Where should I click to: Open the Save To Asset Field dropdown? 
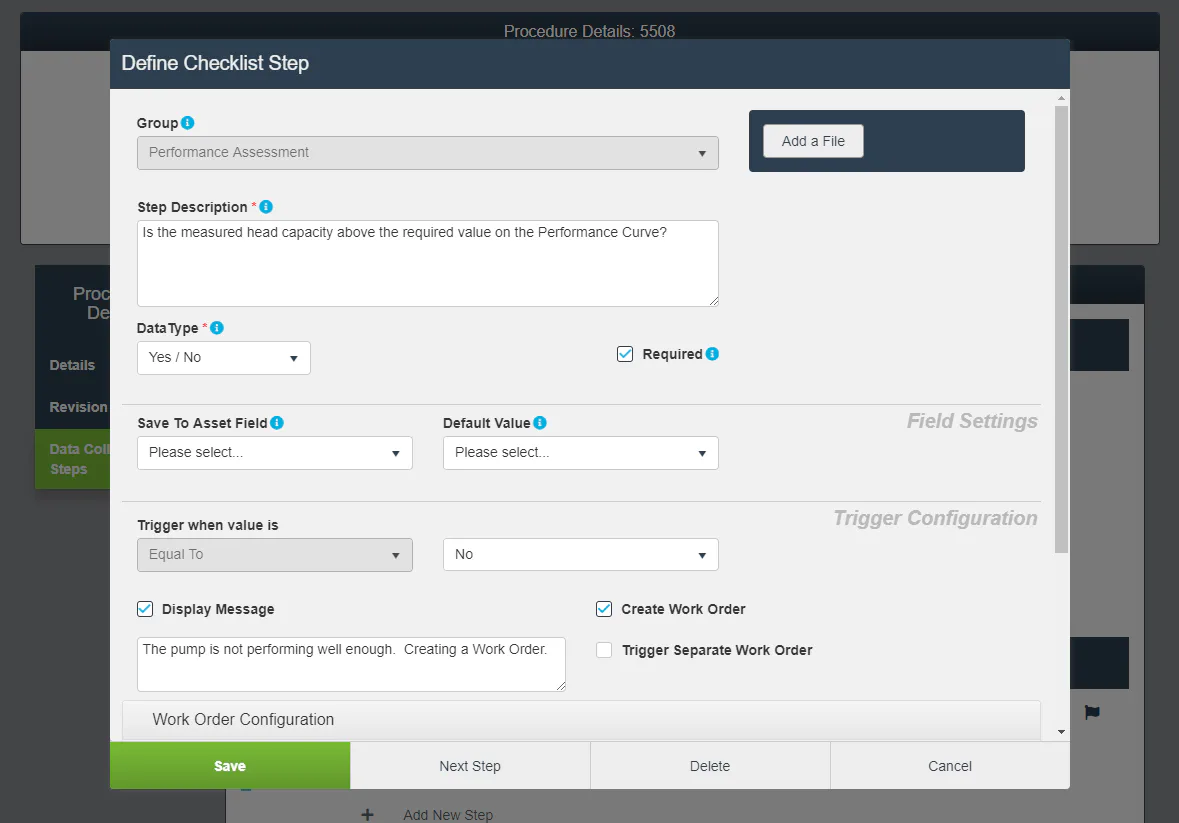275,453
